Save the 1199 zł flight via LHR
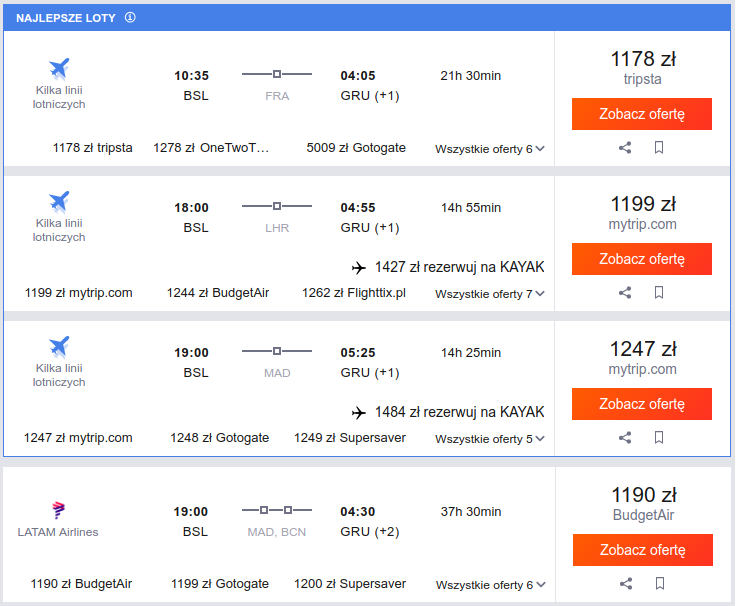This screenshot has height=606, width=746. coord(659,293)
